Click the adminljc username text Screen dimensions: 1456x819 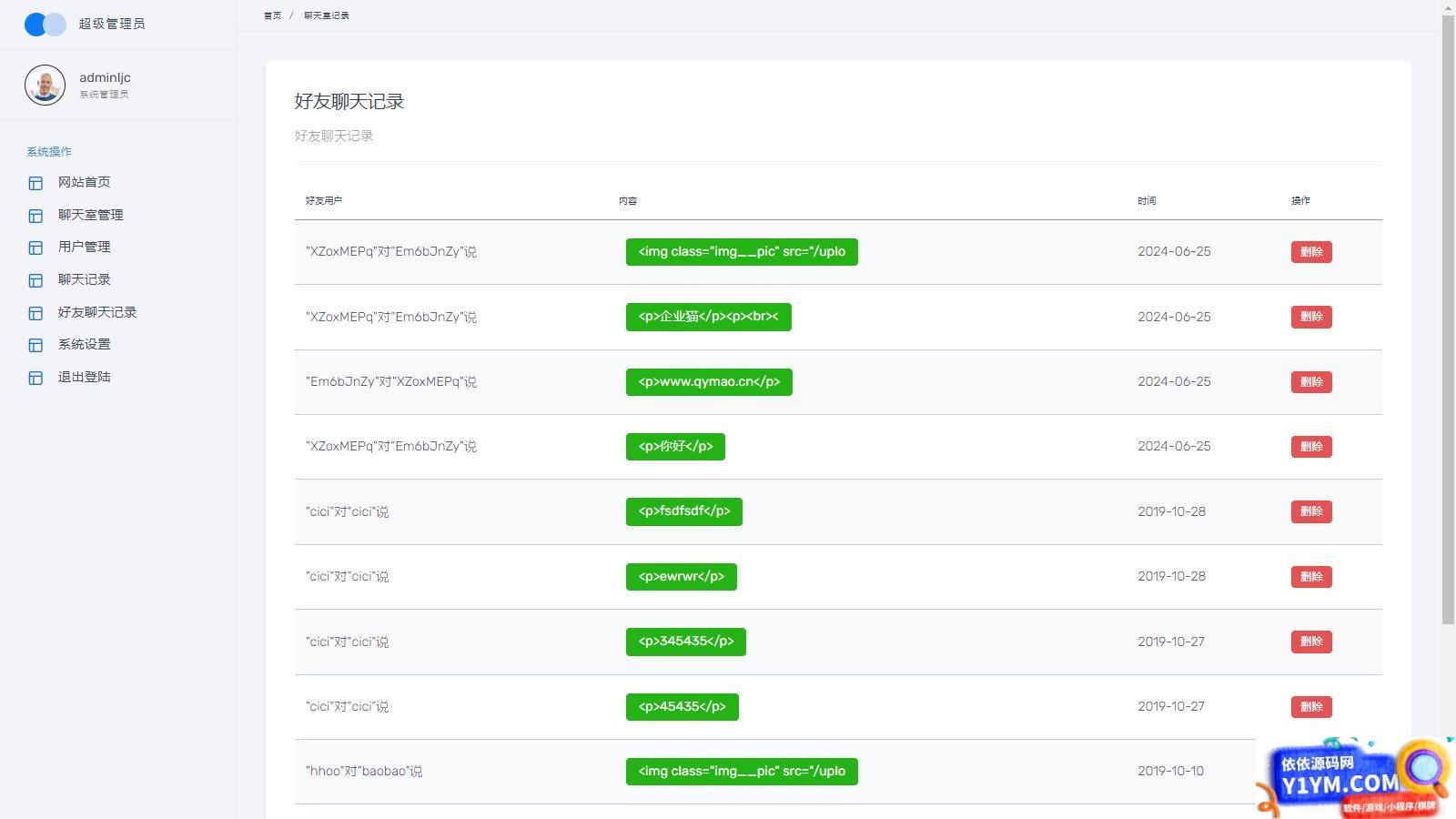(105, 77)
